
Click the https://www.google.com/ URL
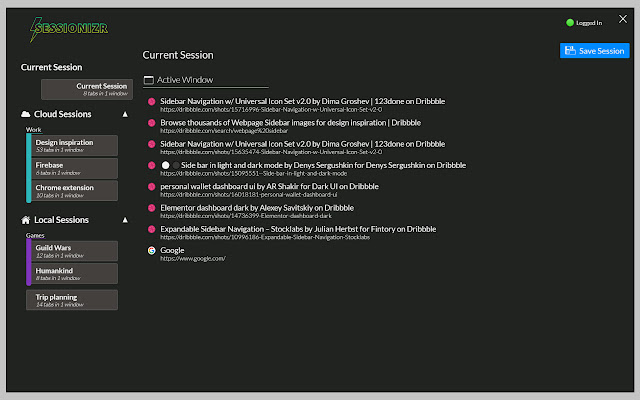(x=193, y=258)
